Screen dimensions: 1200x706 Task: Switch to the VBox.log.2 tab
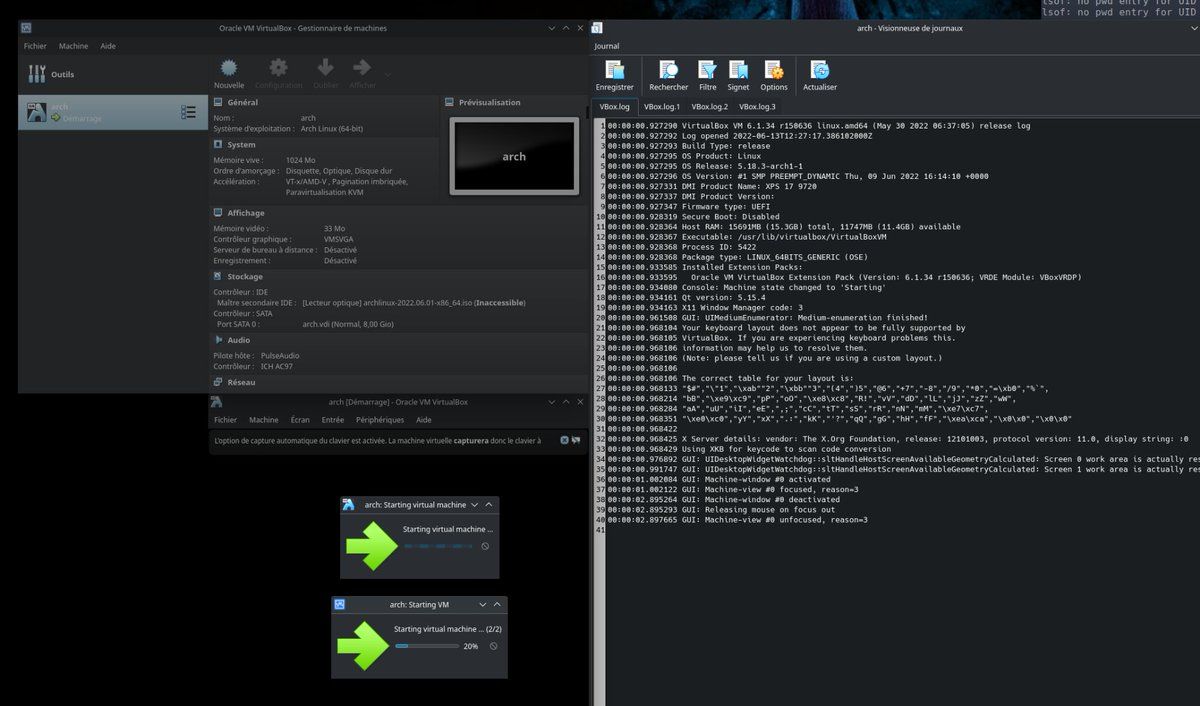(709, 106)
